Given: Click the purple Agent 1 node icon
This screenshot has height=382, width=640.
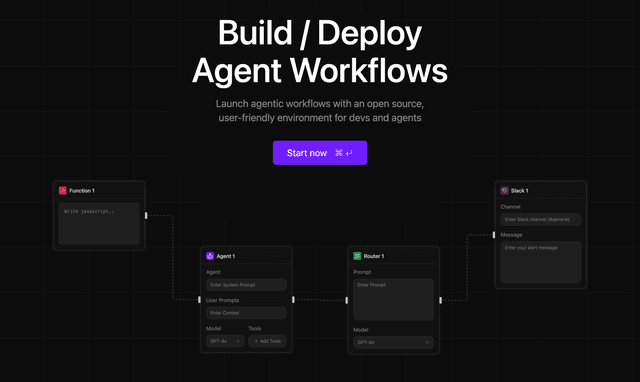Looking at the screenshot, I should [210, 256].
